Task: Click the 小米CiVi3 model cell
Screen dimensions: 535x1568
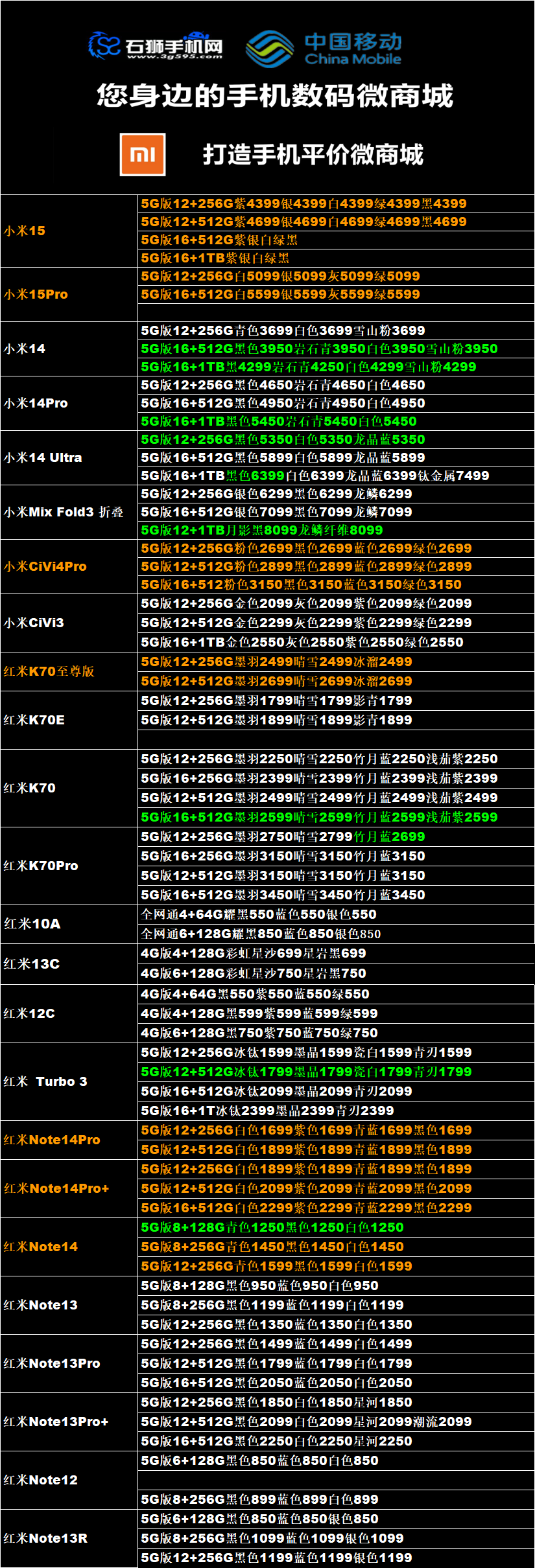Action: click(69, 623)
